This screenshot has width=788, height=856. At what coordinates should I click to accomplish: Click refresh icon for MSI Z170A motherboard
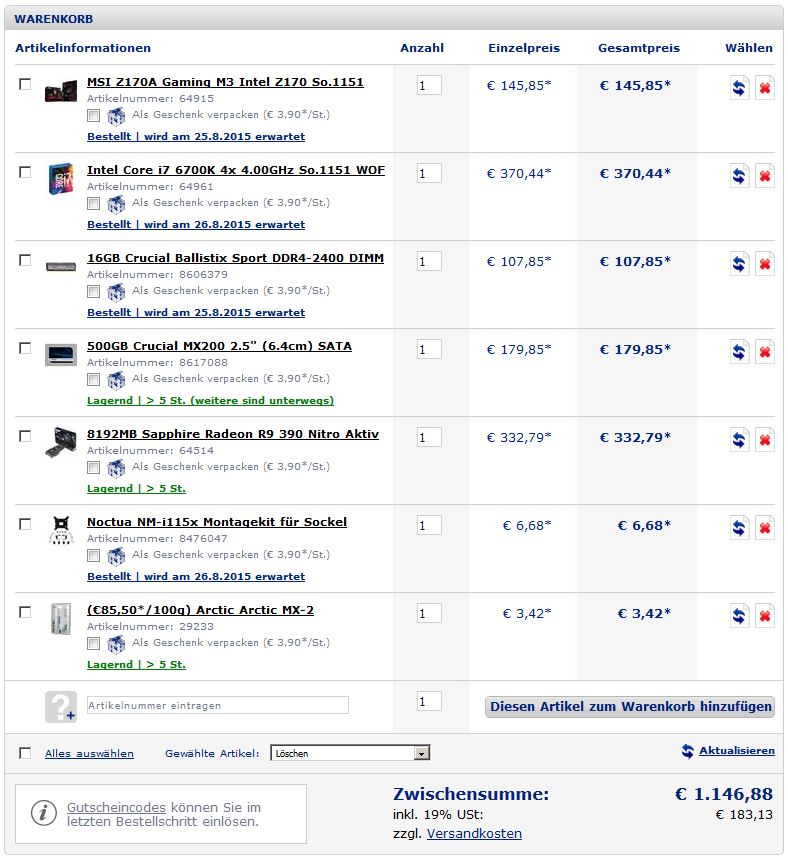tap(739, 88)
